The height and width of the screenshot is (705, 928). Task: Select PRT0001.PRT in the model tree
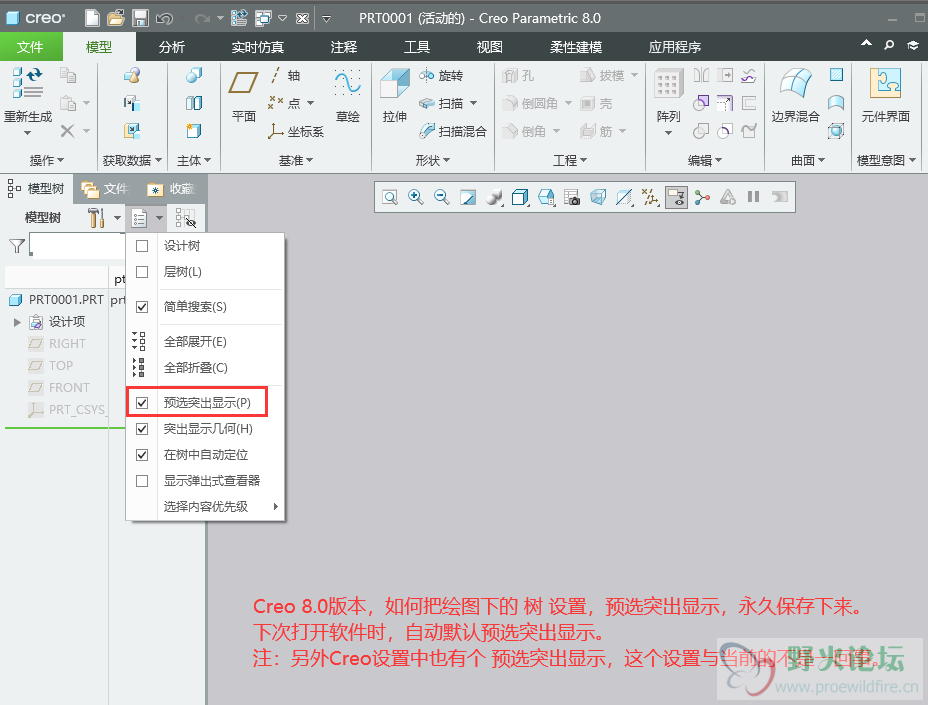[57, 300]
